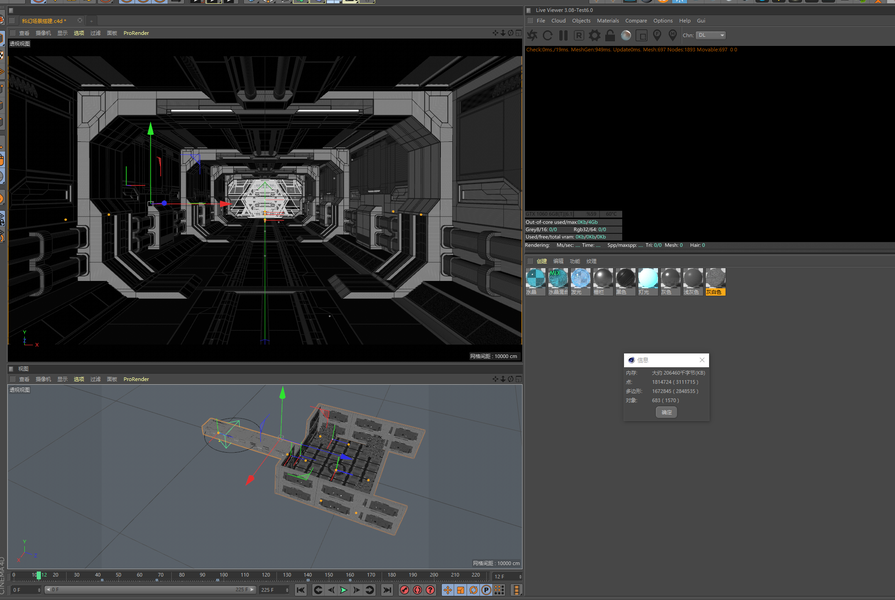The width and height of the screenshot is (895, 600).
Task: Open Octane settings gear in Live Viewer
Action: (x=594, y=35)
